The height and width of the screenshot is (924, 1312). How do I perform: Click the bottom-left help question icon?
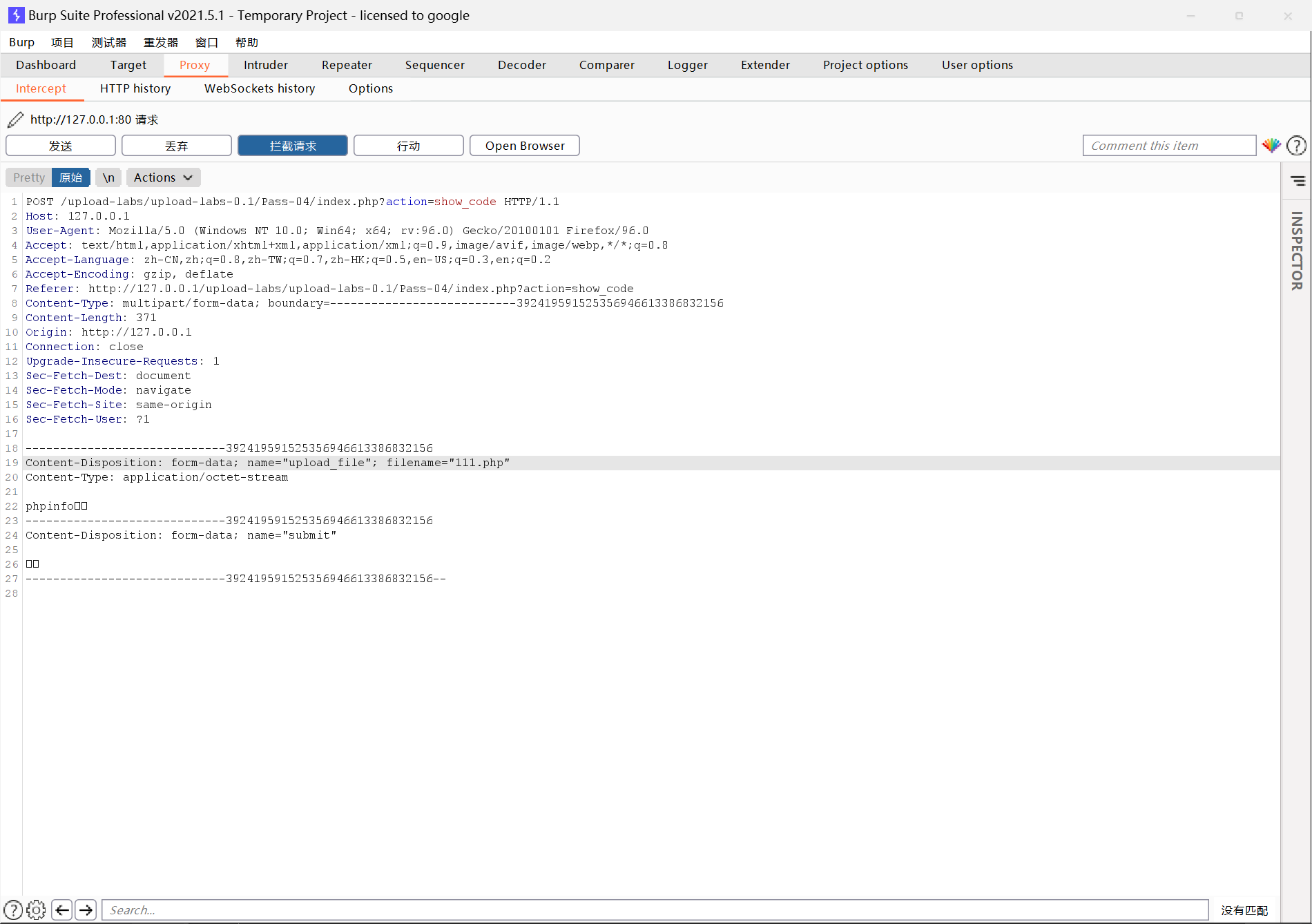pyautogui.click(x=13, y=909)
